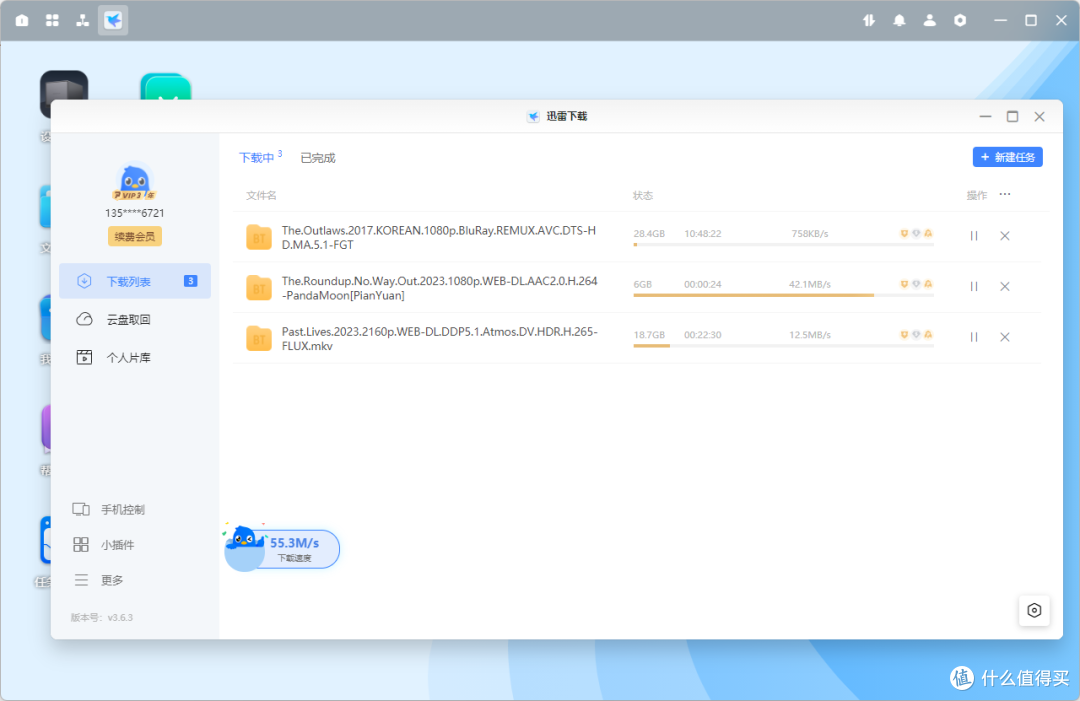Switch to the 已完成 tab
Image resolution: width=1080 pixels, height=701 pixels.
[318, 158]
